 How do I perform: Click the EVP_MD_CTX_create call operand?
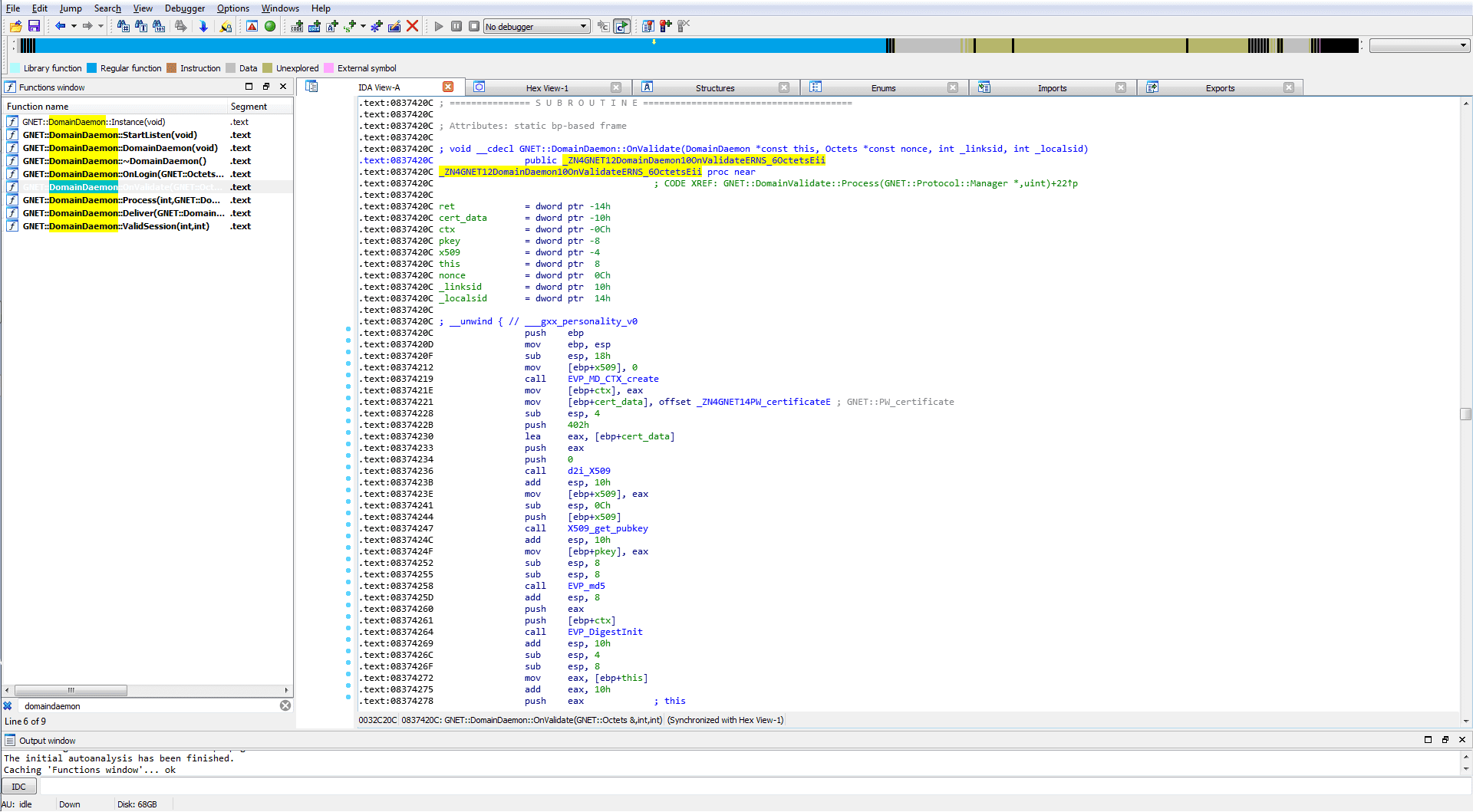click(613, 379)
